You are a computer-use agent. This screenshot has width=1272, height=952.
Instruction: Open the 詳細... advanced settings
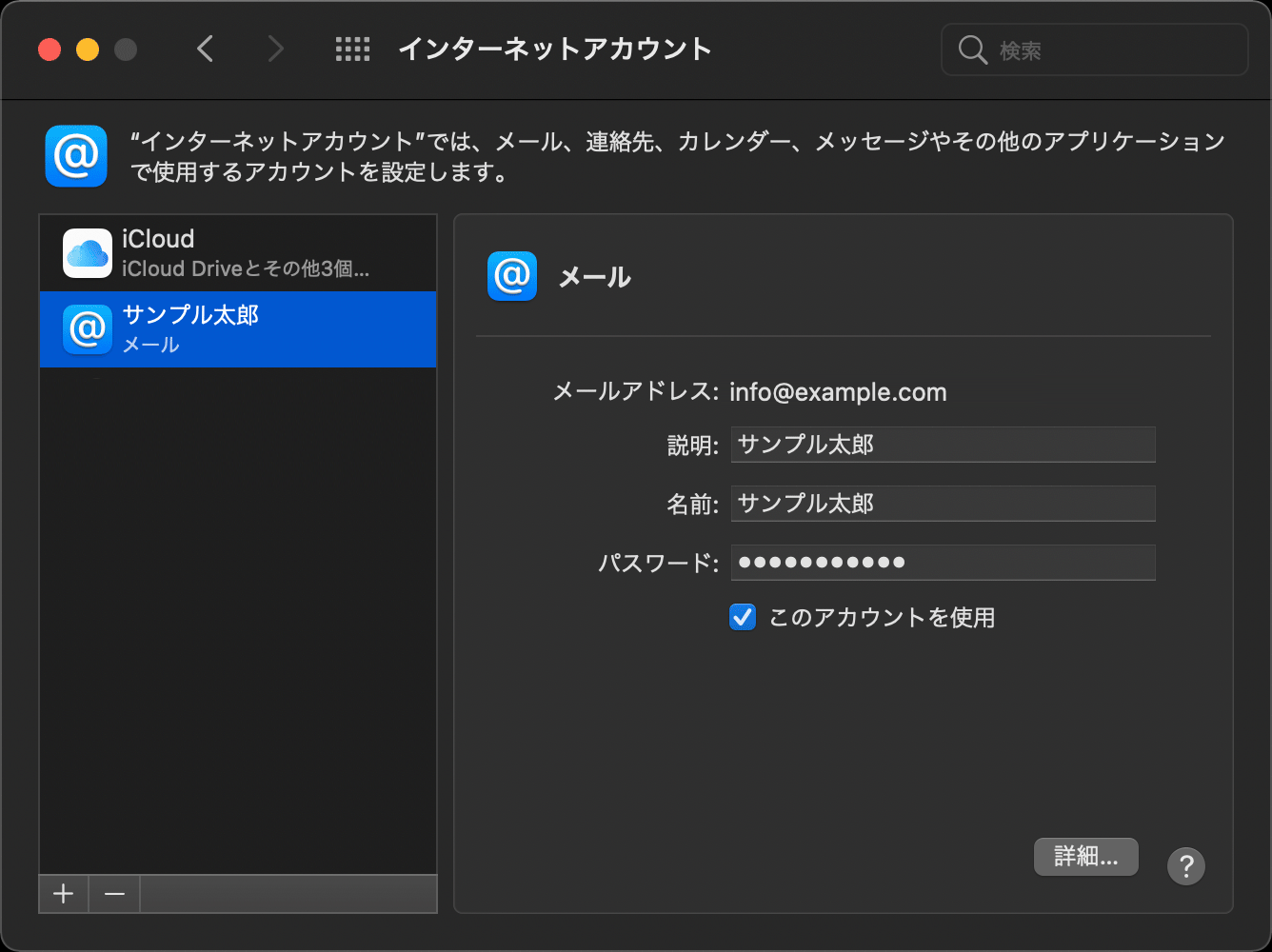pyautogui.click(x=1085, y=857)
